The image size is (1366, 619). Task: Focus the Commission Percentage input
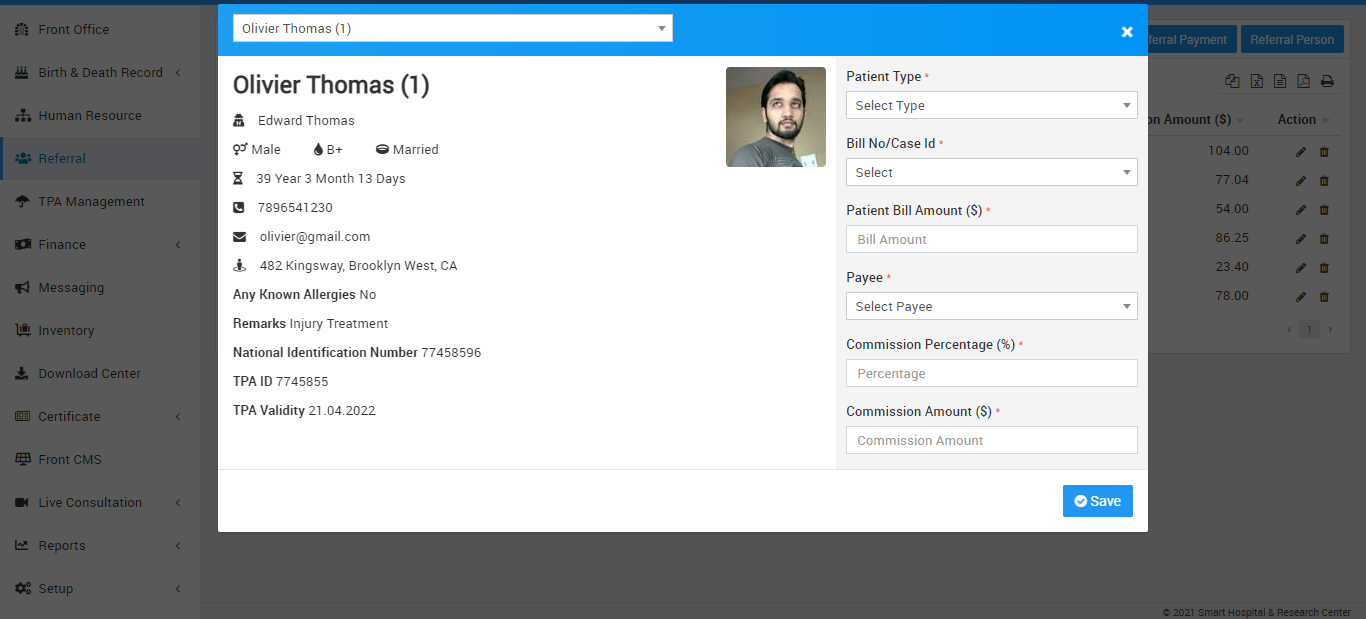[991, 373]
